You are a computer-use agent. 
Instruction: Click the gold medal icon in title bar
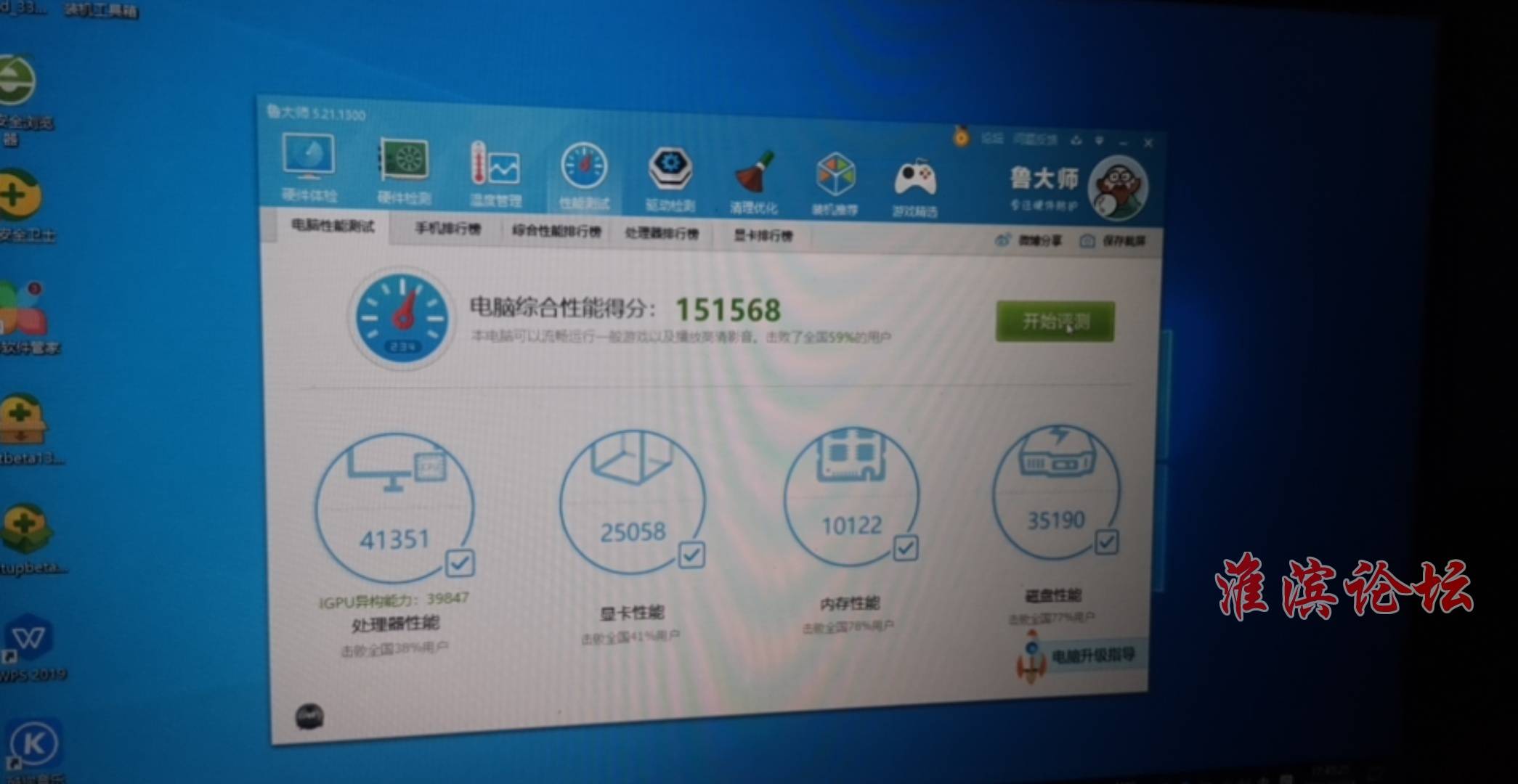coord(961,136)
